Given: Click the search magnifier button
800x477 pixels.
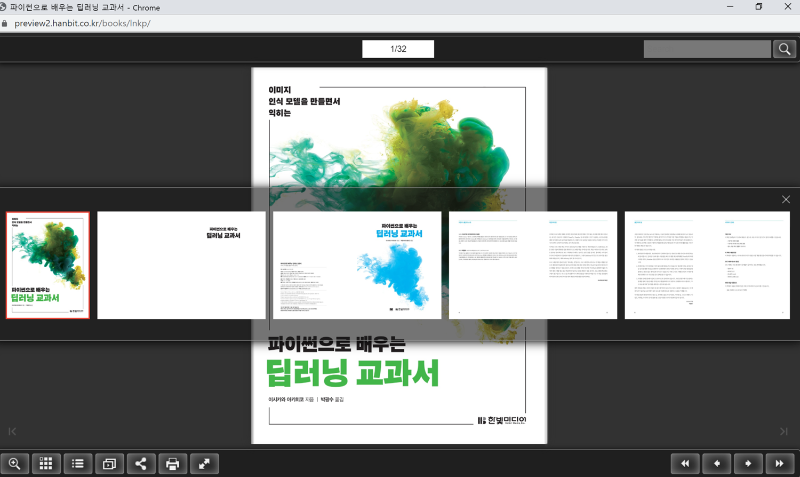Looking at the screenshot, I should pyautogui.click(x=784, y=49).
